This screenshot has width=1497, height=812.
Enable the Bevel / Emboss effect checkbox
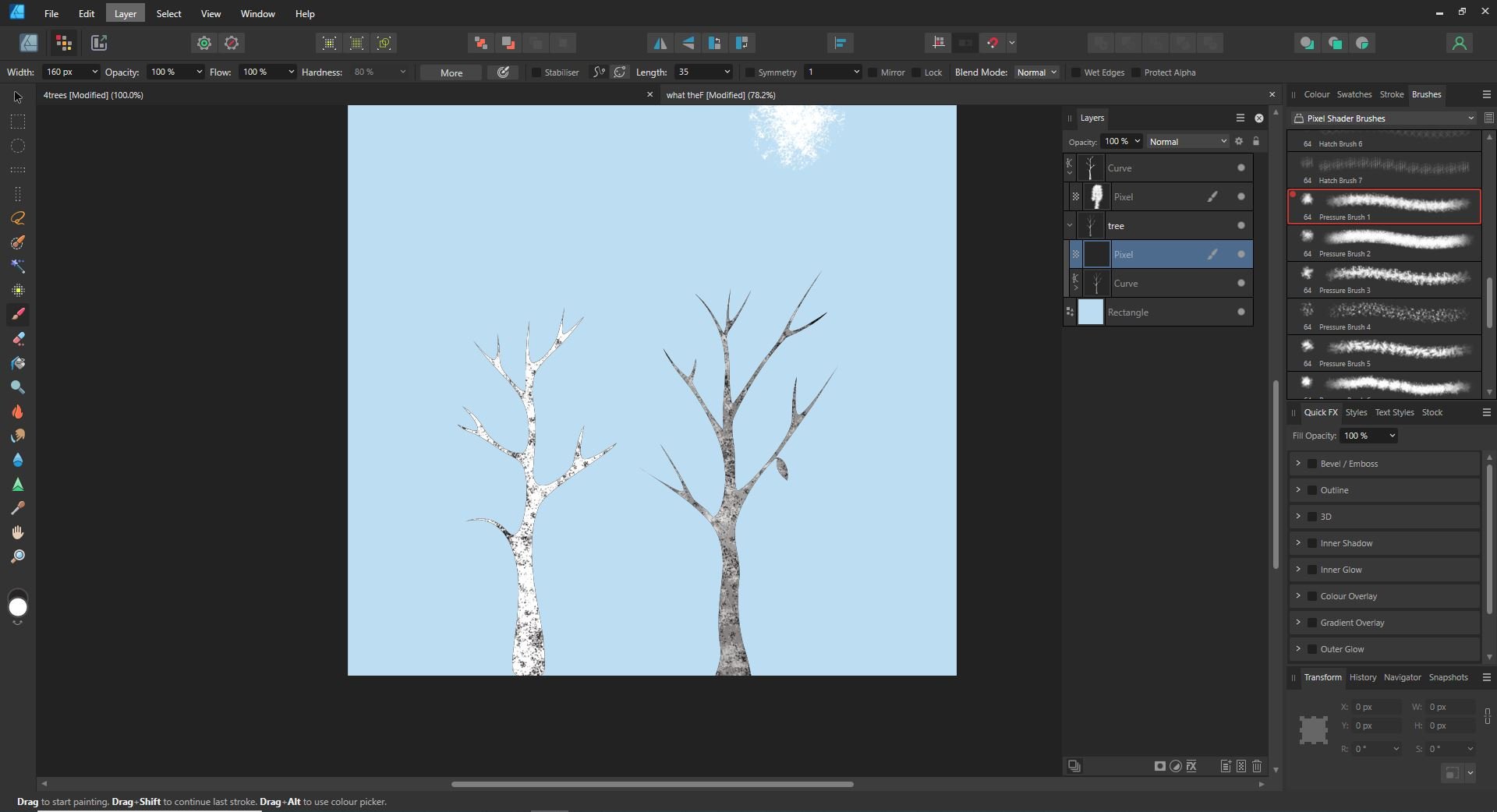coord(1312,464)
